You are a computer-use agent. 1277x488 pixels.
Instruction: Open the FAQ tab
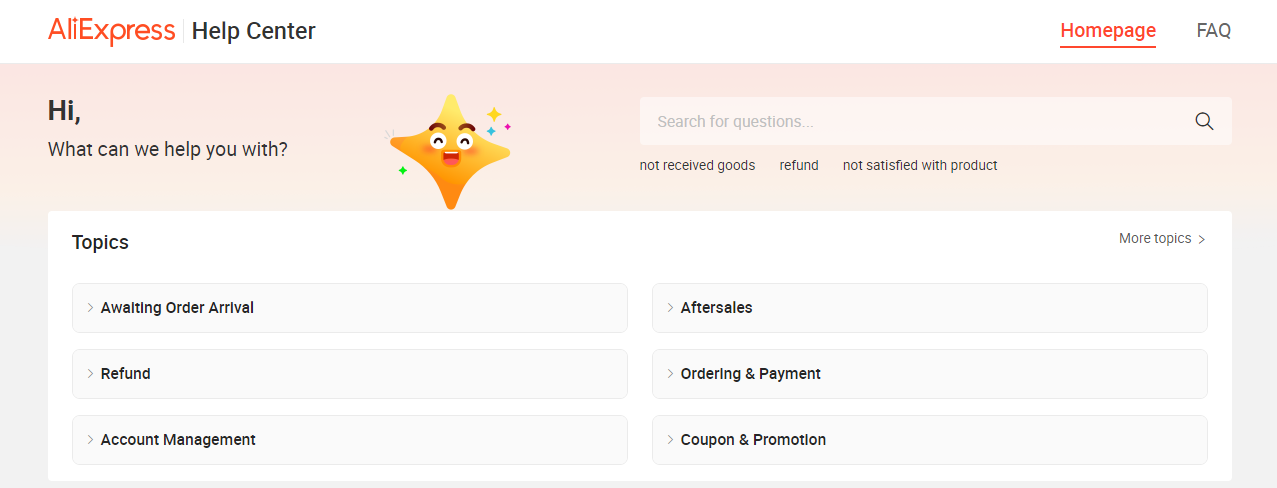click(x=1213, y=31)
